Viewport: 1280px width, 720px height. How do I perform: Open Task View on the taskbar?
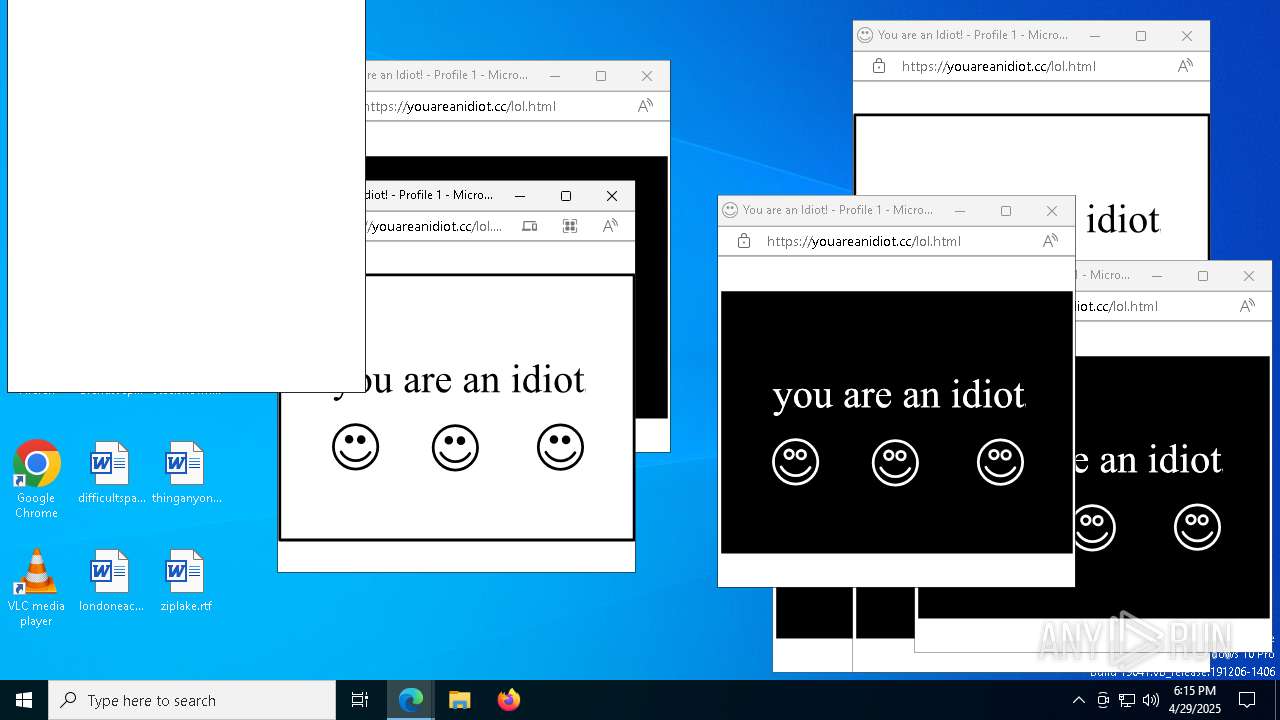[360, 700]
